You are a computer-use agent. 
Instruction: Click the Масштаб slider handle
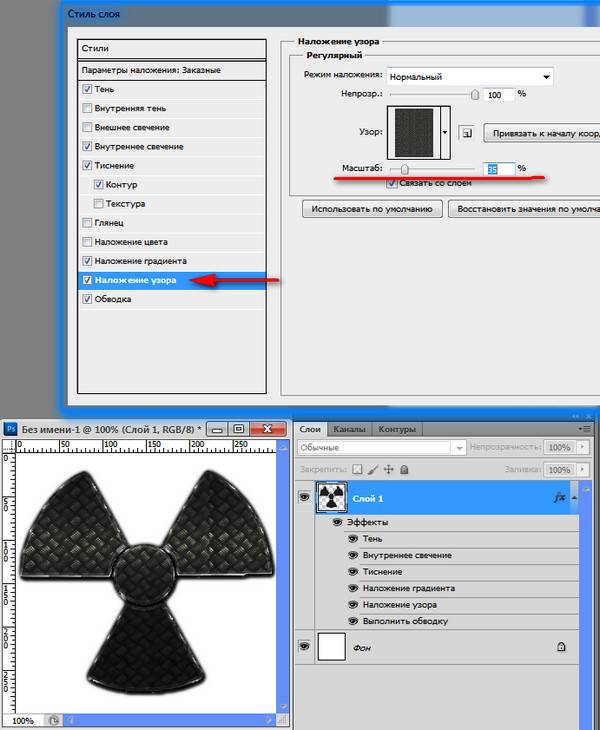[x=404, y=169]
